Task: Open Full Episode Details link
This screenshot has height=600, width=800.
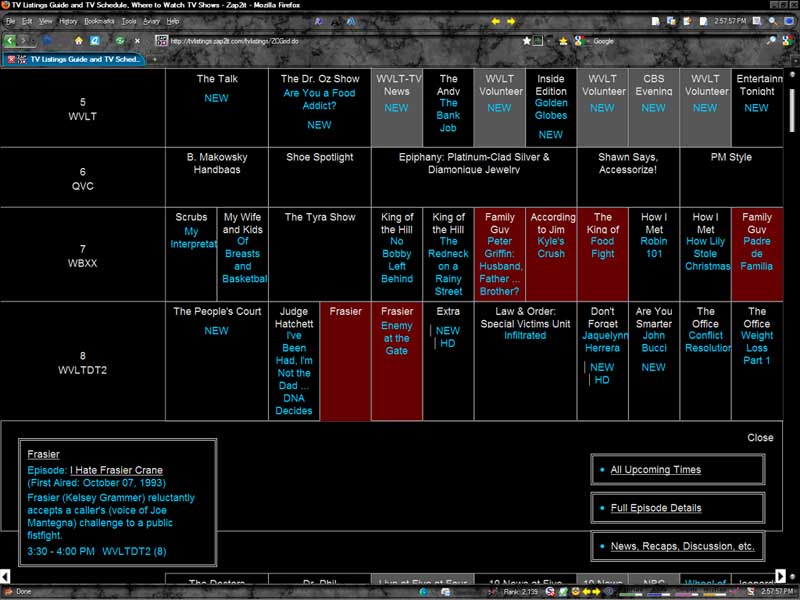Action: [x=655, y=508]
